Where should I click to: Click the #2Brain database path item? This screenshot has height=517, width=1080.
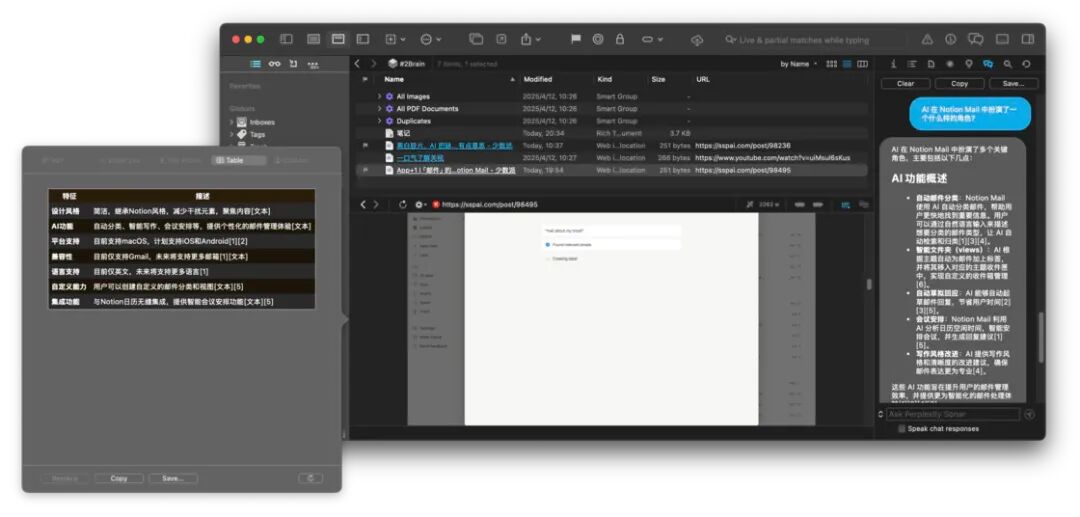coord(406,64)
